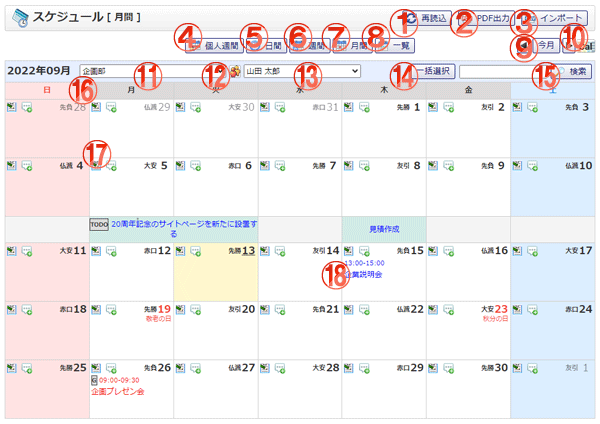Click add-schedule icon for September 13
The image size is (600, 424).
click(180, 251)
